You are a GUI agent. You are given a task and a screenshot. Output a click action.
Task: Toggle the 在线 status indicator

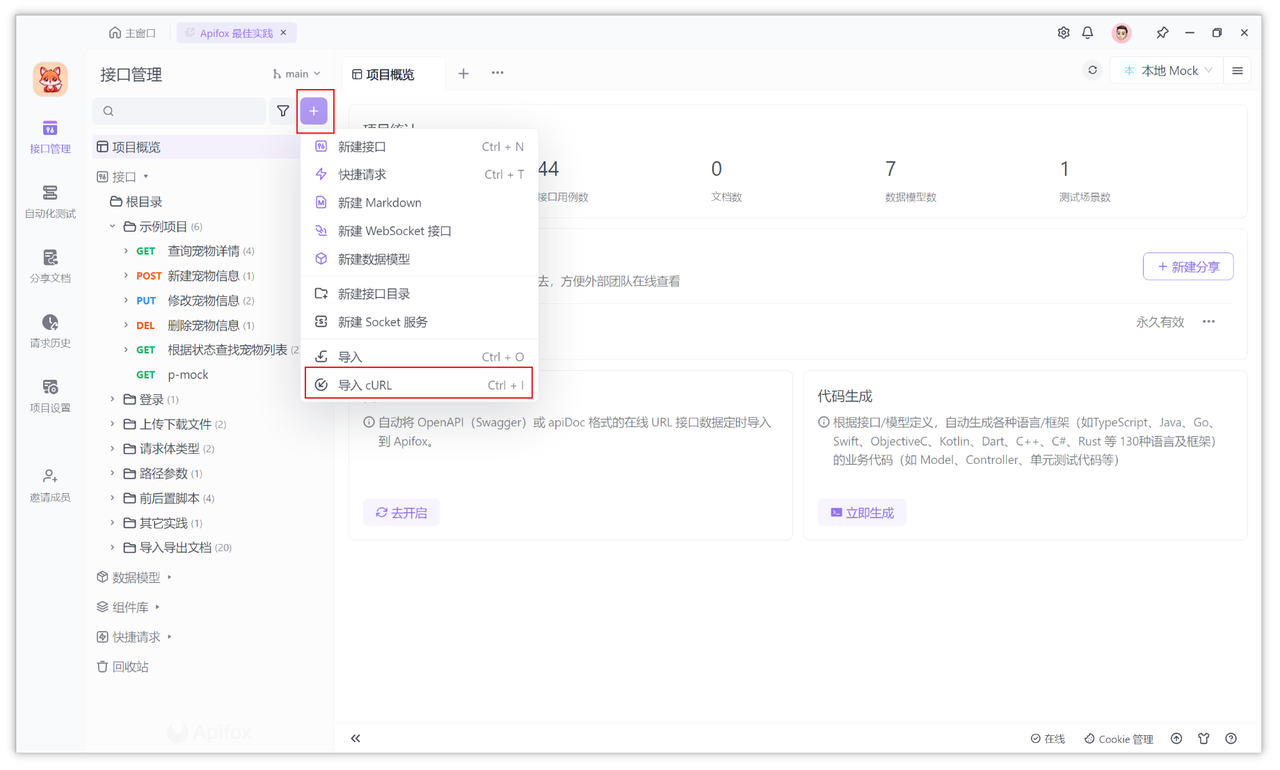[x=1047, y=739]
